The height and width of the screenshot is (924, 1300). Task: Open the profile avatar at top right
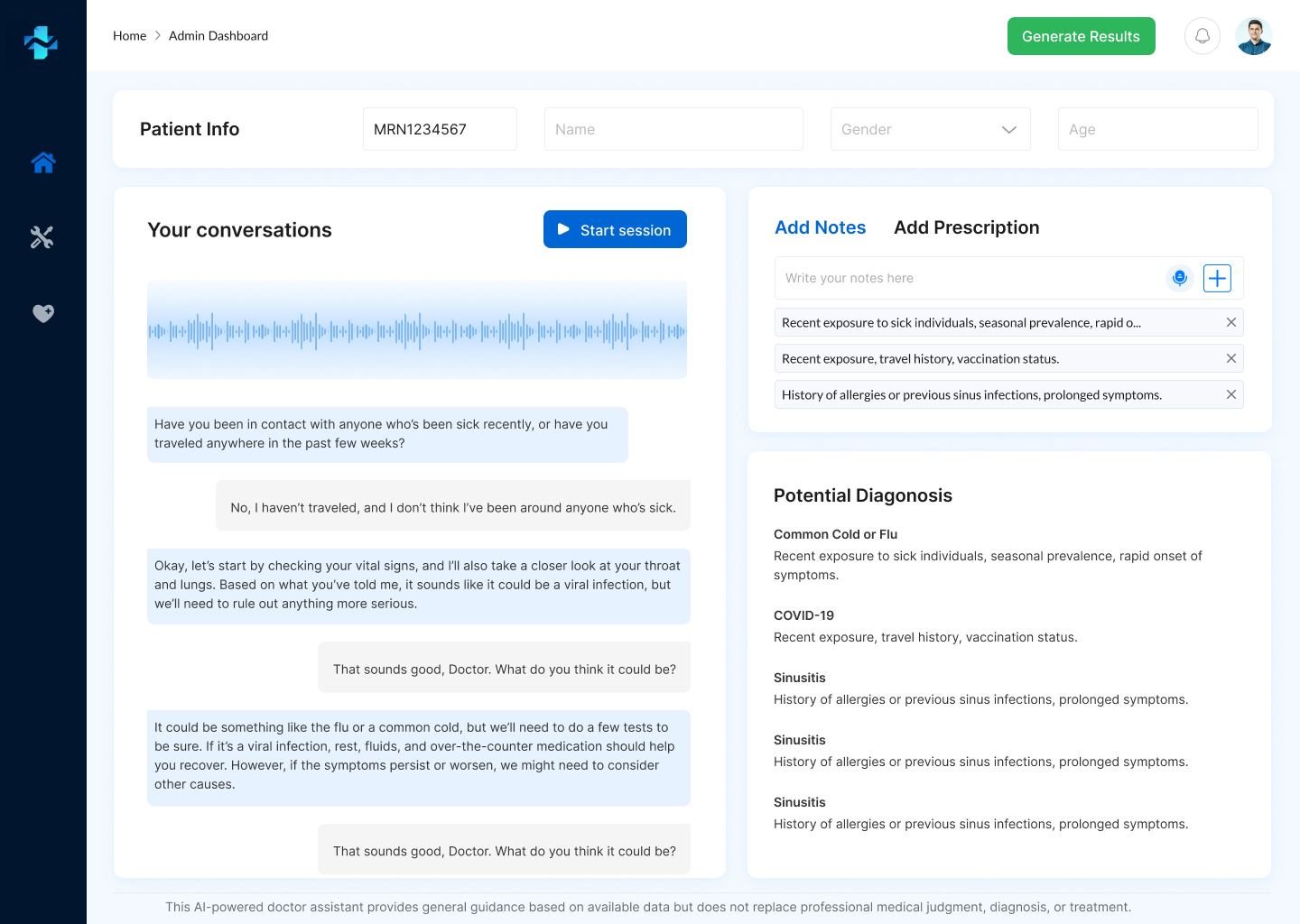tap(1253, 36)
